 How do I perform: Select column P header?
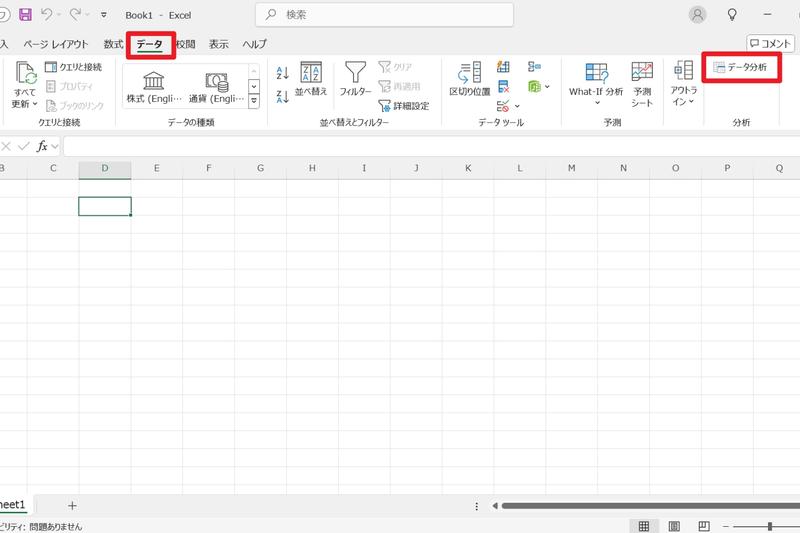point(727,168)
